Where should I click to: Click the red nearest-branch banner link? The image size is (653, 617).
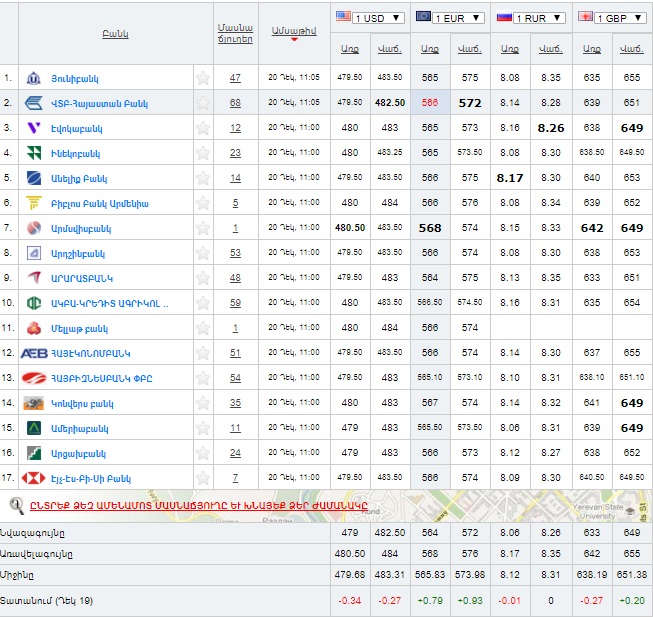199,505
